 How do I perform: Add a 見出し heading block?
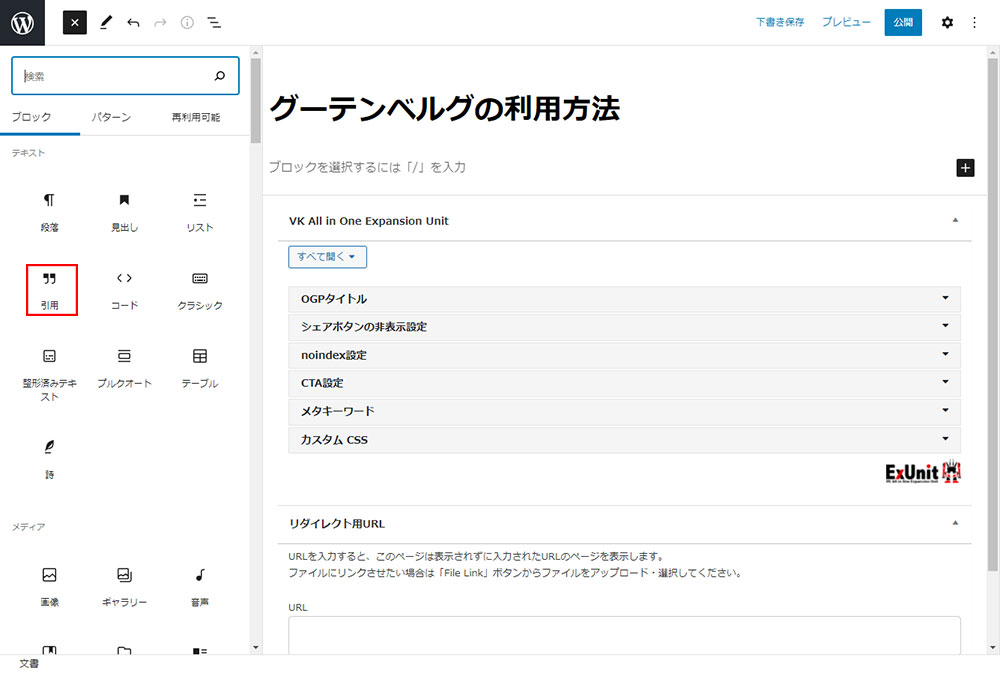[x=124, y=211]
